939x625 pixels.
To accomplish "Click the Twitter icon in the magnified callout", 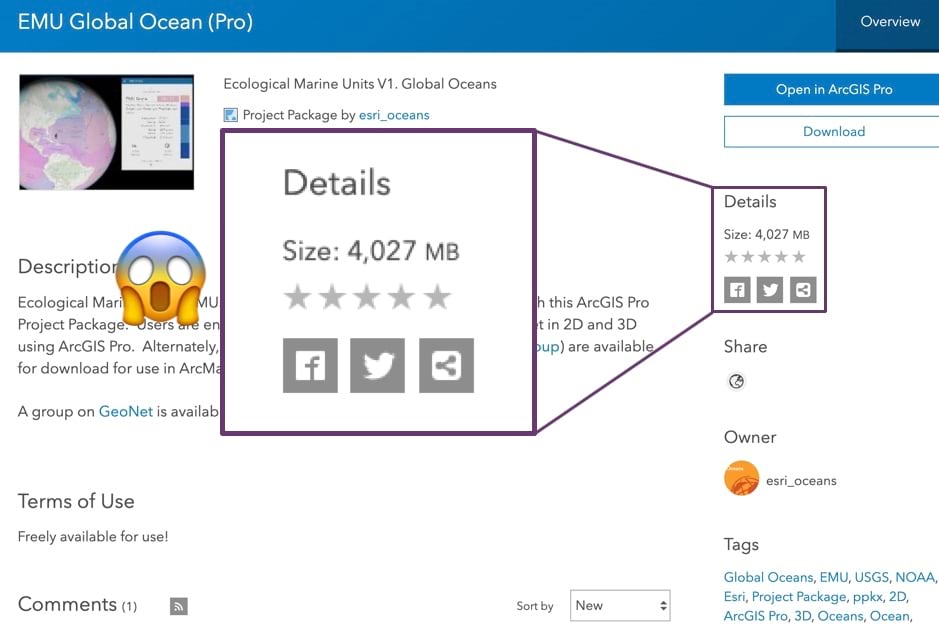I will point(378,366).
